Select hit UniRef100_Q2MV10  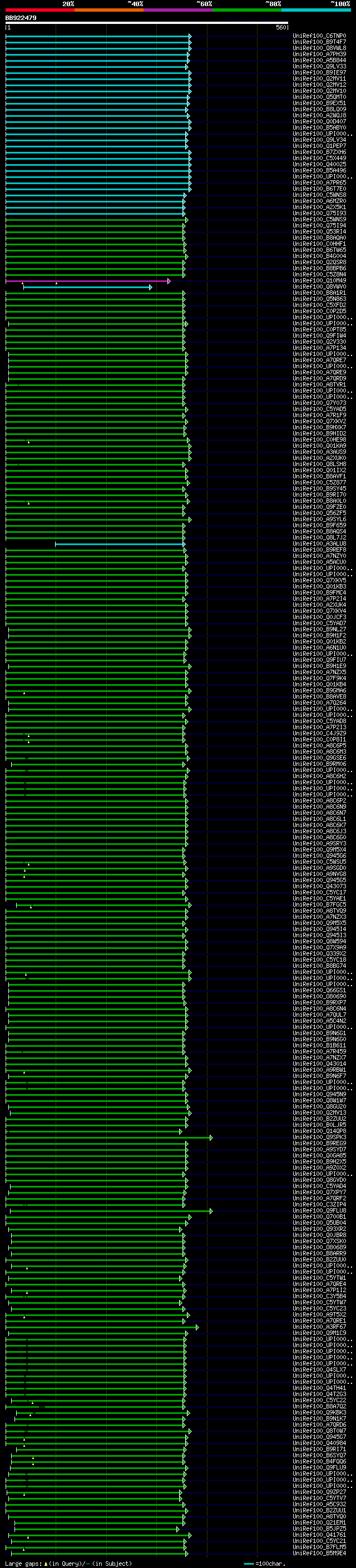click(x=319, y=91)
